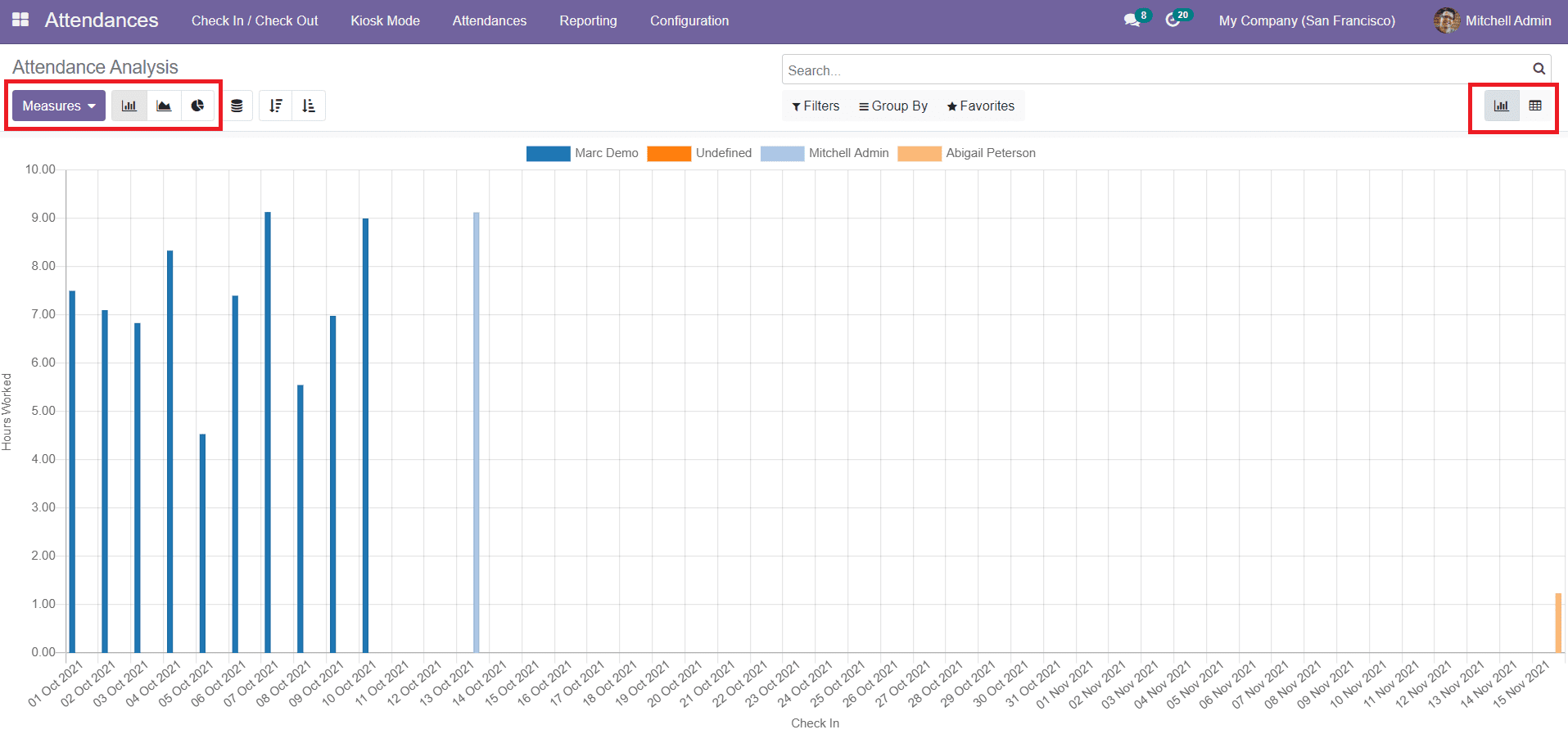Switch to pie chart mode

click(x=197, y=106)
